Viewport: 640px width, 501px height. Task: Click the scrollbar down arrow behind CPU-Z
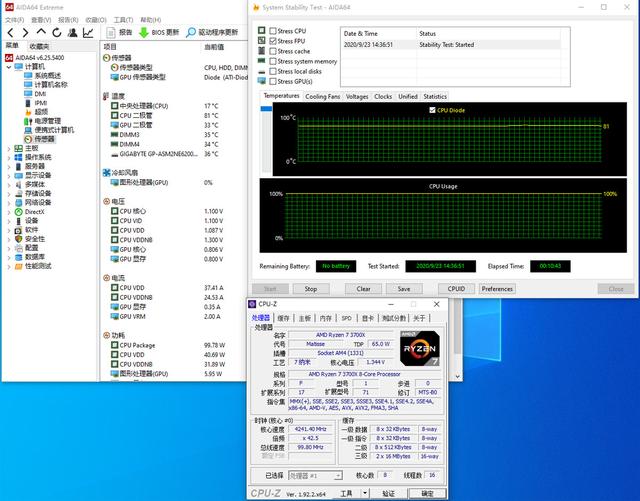(458, 376)
